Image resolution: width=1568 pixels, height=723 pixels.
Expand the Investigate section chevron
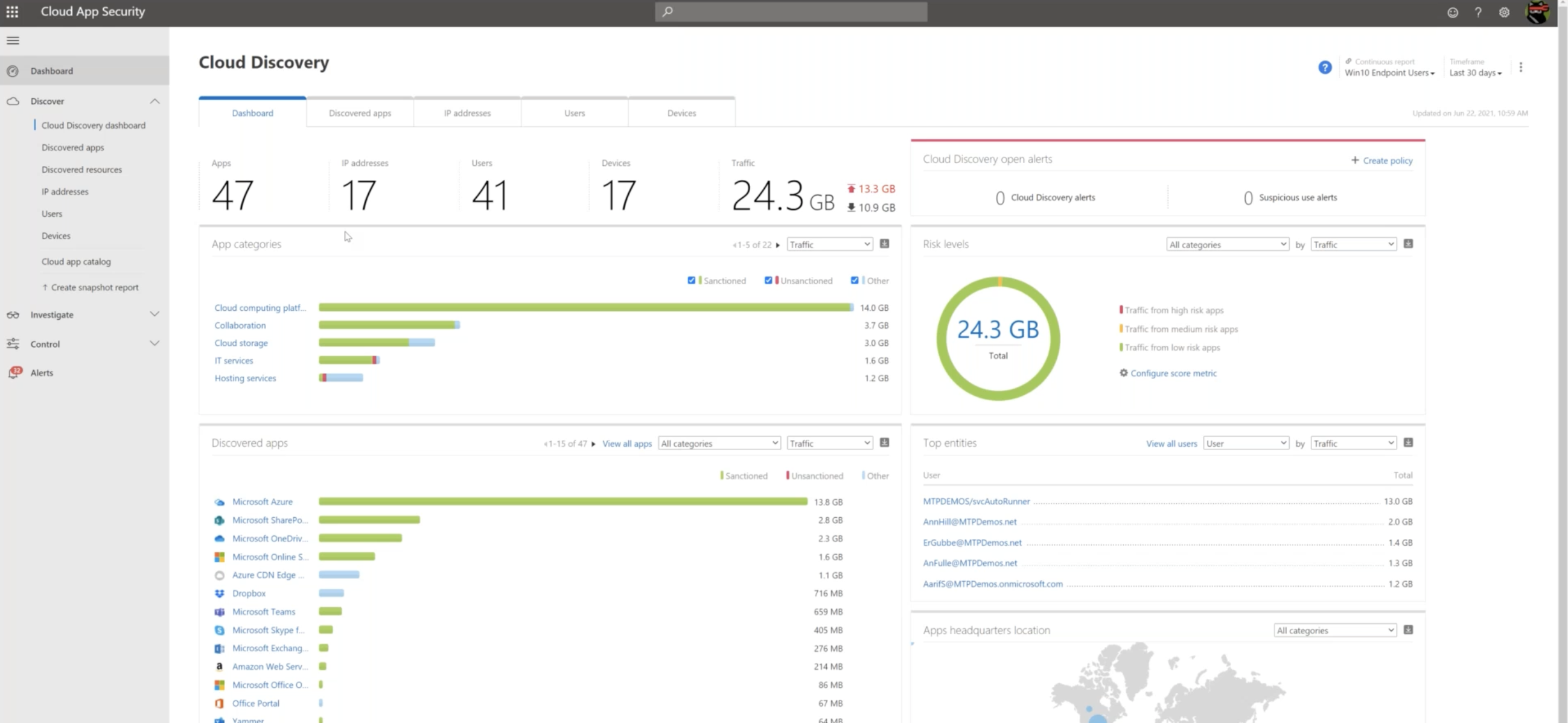click(x=155, y=314)
